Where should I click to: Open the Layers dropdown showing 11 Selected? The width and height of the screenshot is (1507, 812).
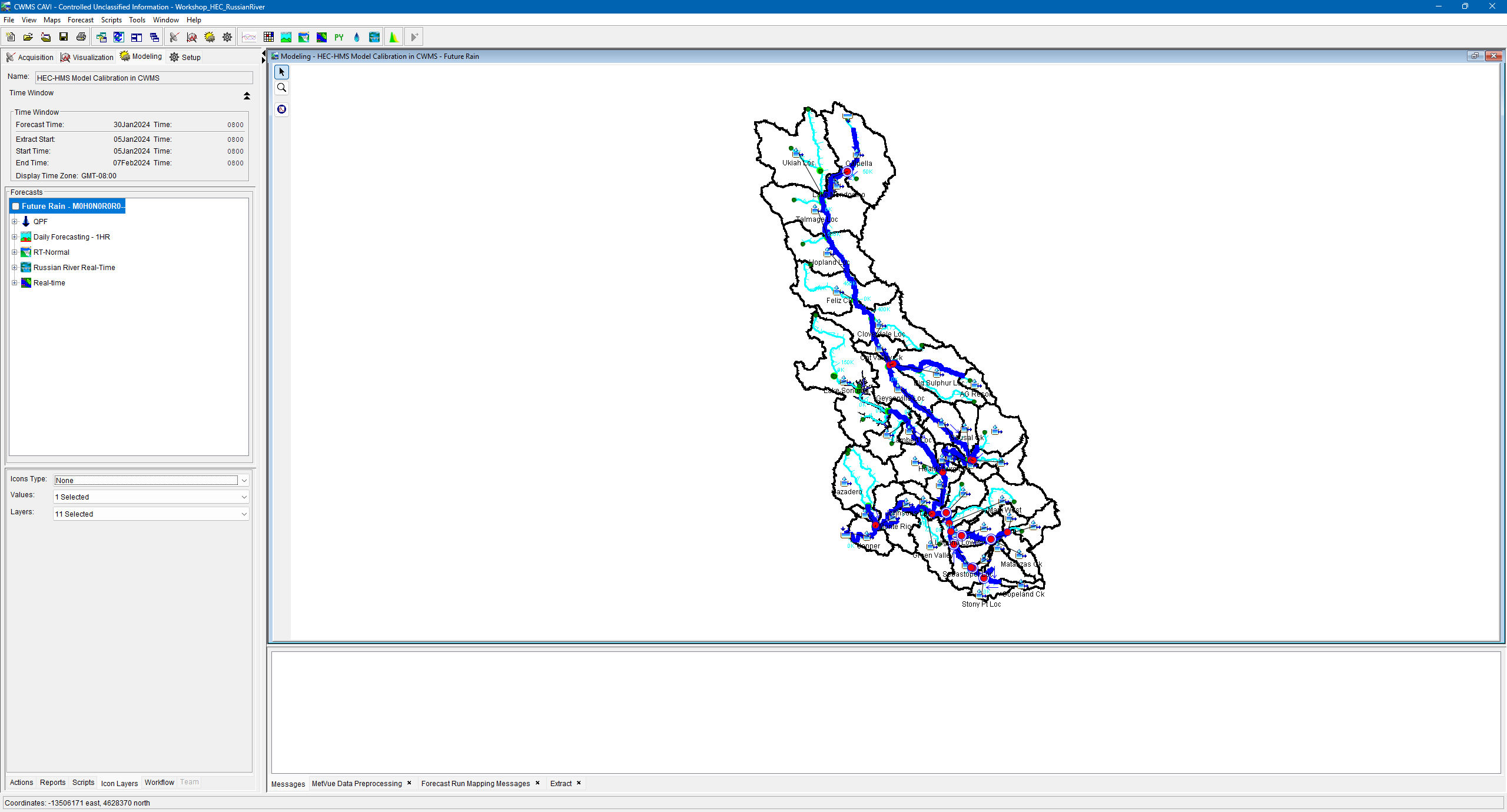pos(243,514)
